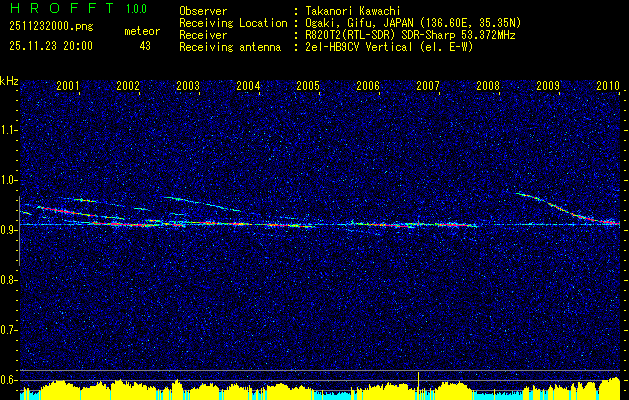Viewport: 629px width, 400px height.
Task: Click the Observer label
Action: 203,11
